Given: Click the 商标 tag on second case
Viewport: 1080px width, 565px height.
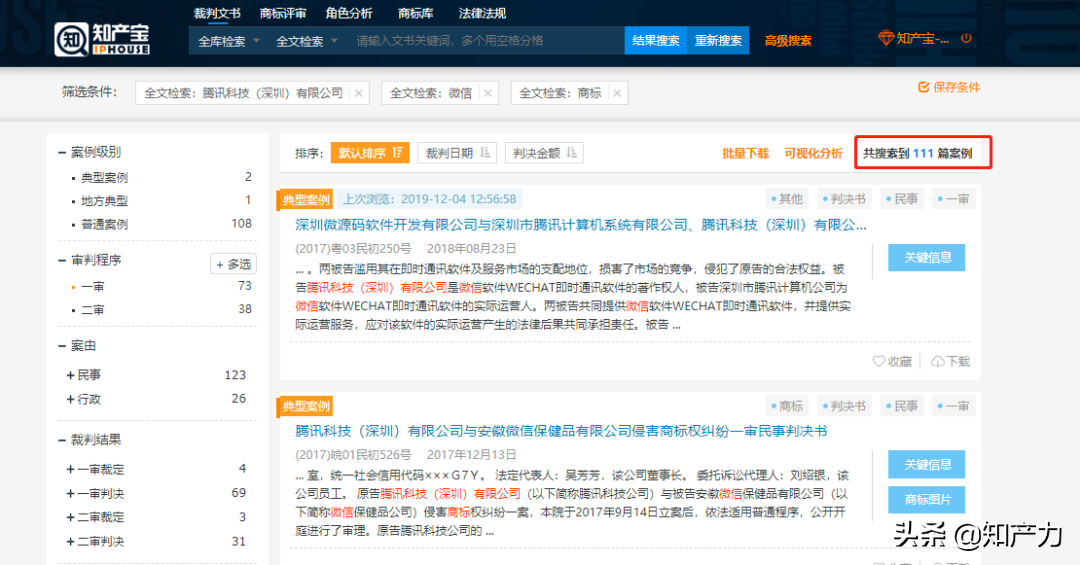Looking at the screenshot, I should click(787, 406).
